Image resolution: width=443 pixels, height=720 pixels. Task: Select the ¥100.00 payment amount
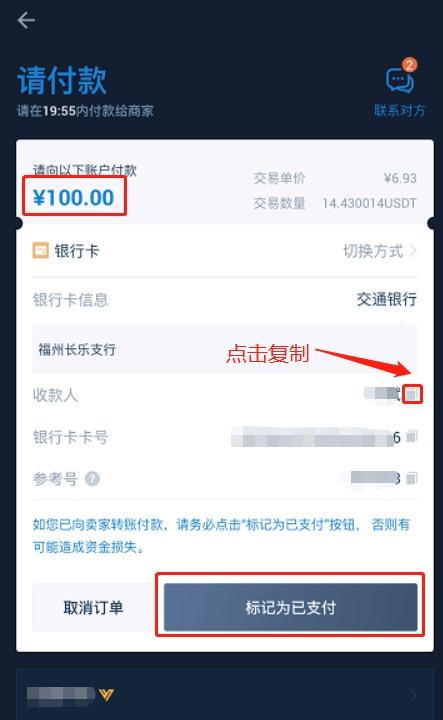coord(73,198)
